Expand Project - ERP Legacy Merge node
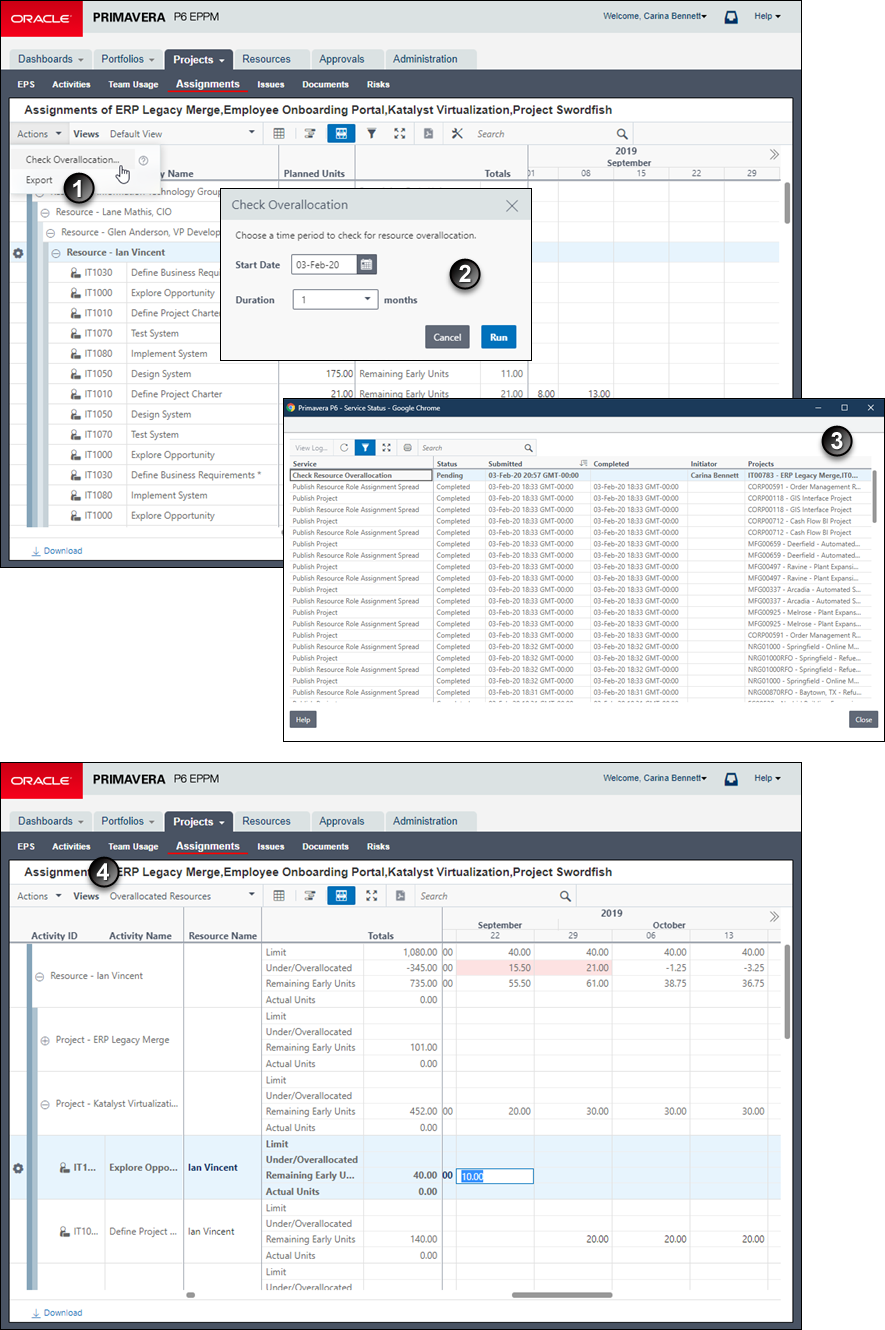The width and height of the screenshot is (885, 1330). point(45,1040)
